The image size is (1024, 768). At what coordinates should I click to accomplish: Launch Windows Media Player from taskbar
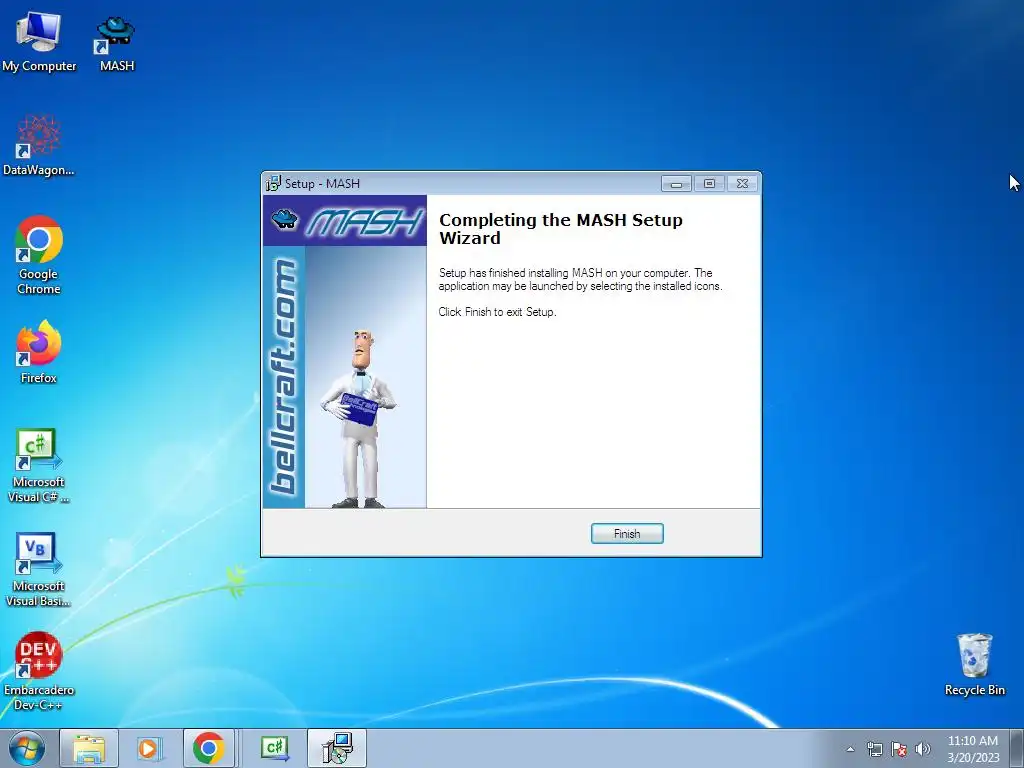[x=148, y=748]
